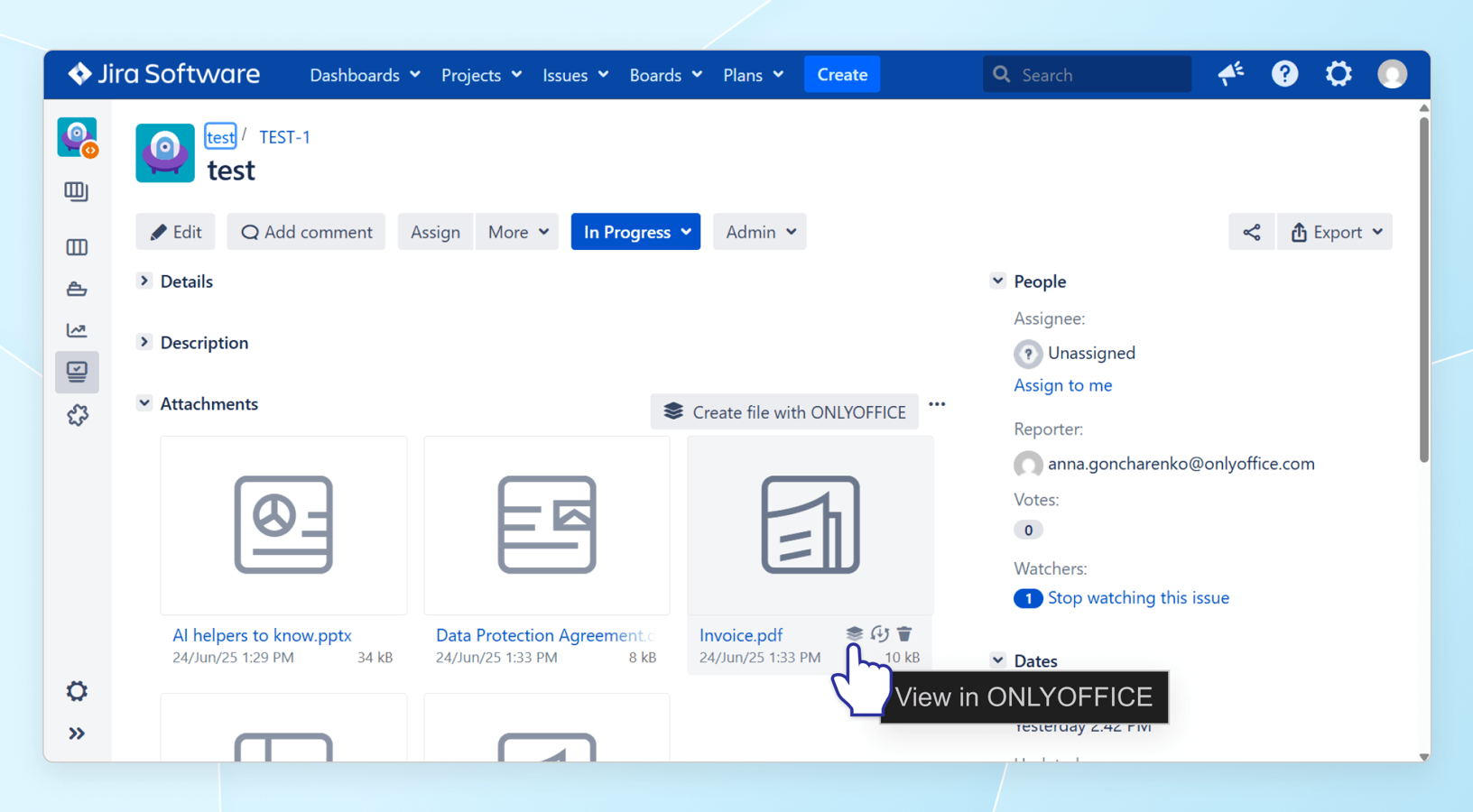
Task: Click the delete trash icon for Invoice.pdf
Action: (904, 633)
